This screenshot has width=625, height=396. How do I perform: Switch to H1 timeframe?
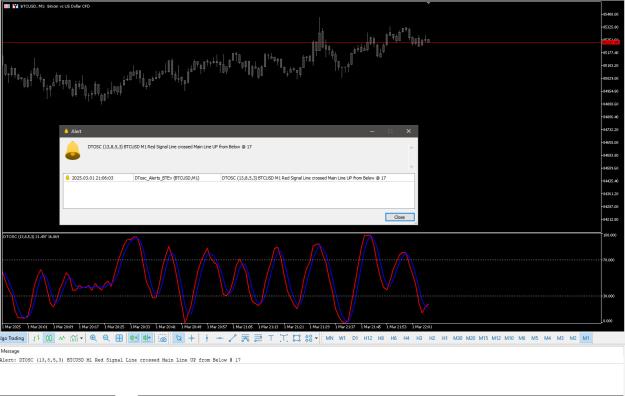click(x=444, y=338)
